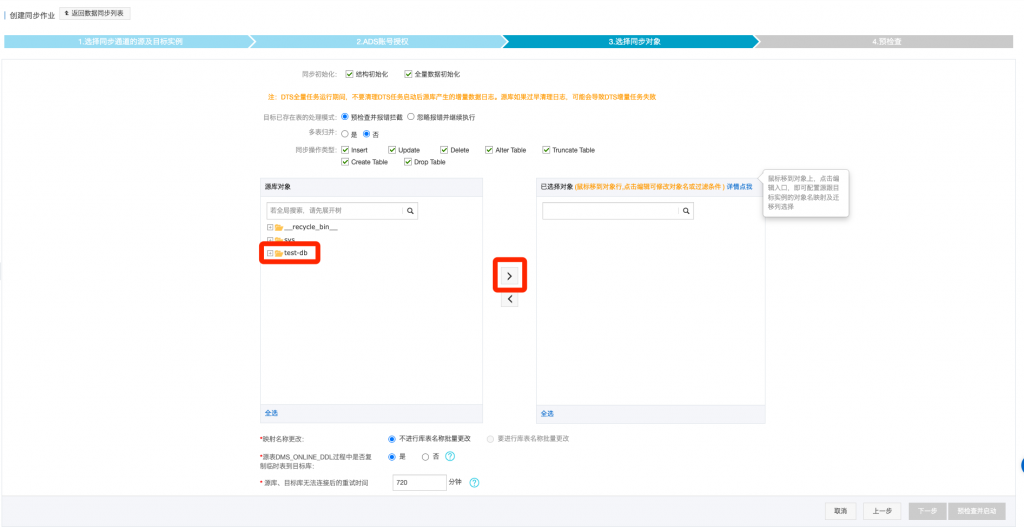Click 全选 under selected objects list
Viewport: 1024px width, 527px height.
point(547,413)
